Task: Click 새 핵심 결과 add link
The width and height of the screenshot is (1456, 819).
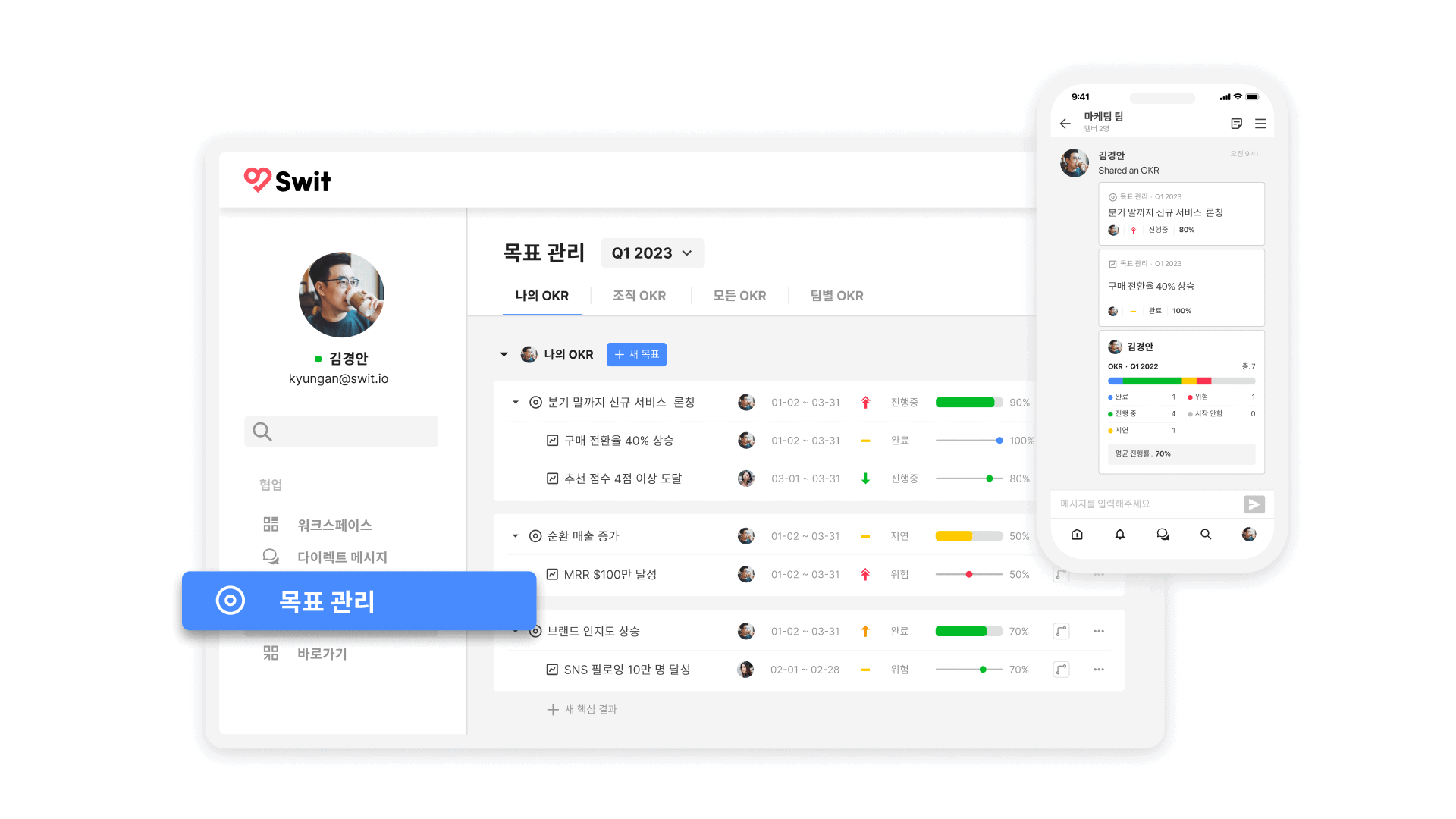Action: point(582,710)
